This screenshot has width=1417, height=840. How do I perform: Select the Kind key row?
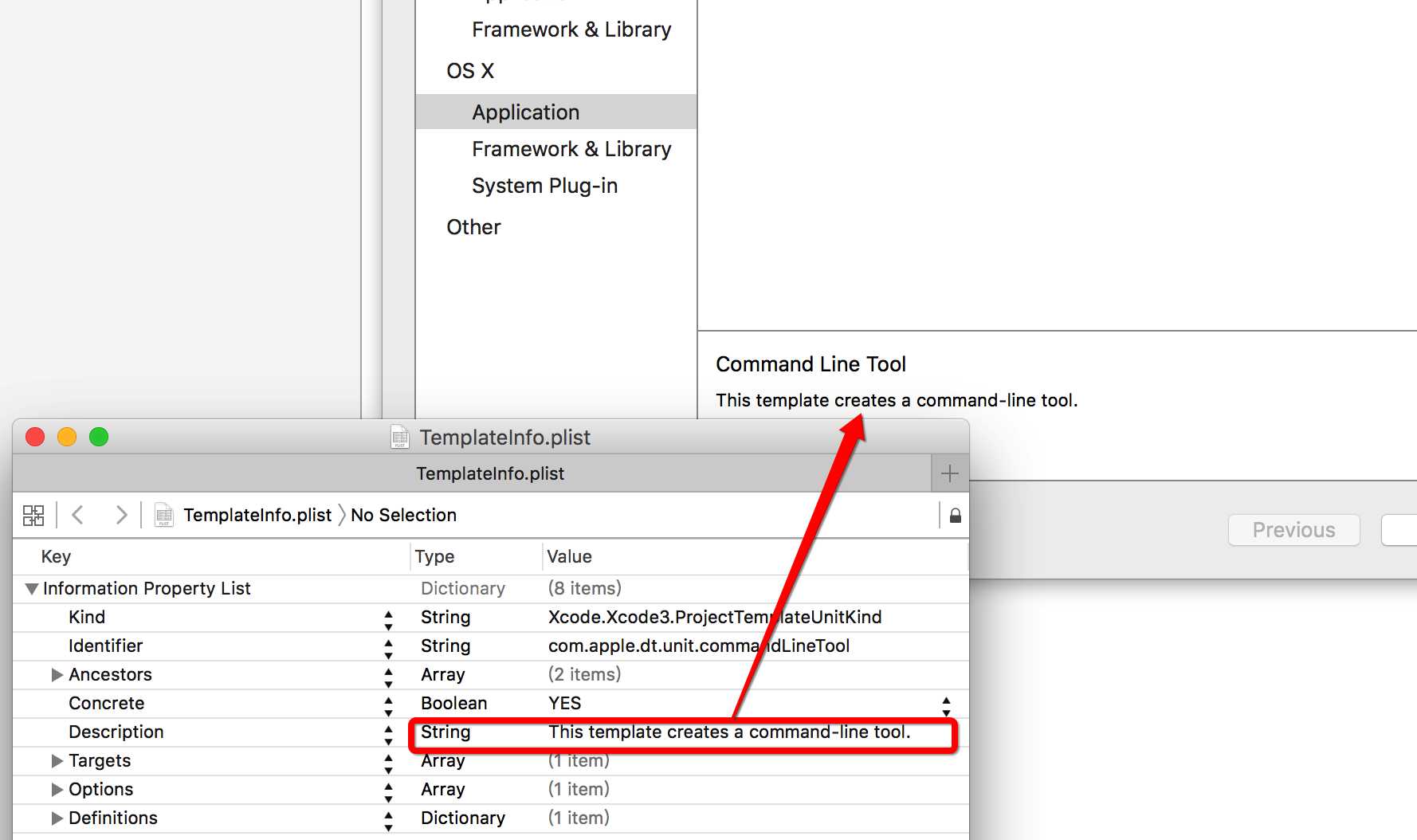[87, 617]
